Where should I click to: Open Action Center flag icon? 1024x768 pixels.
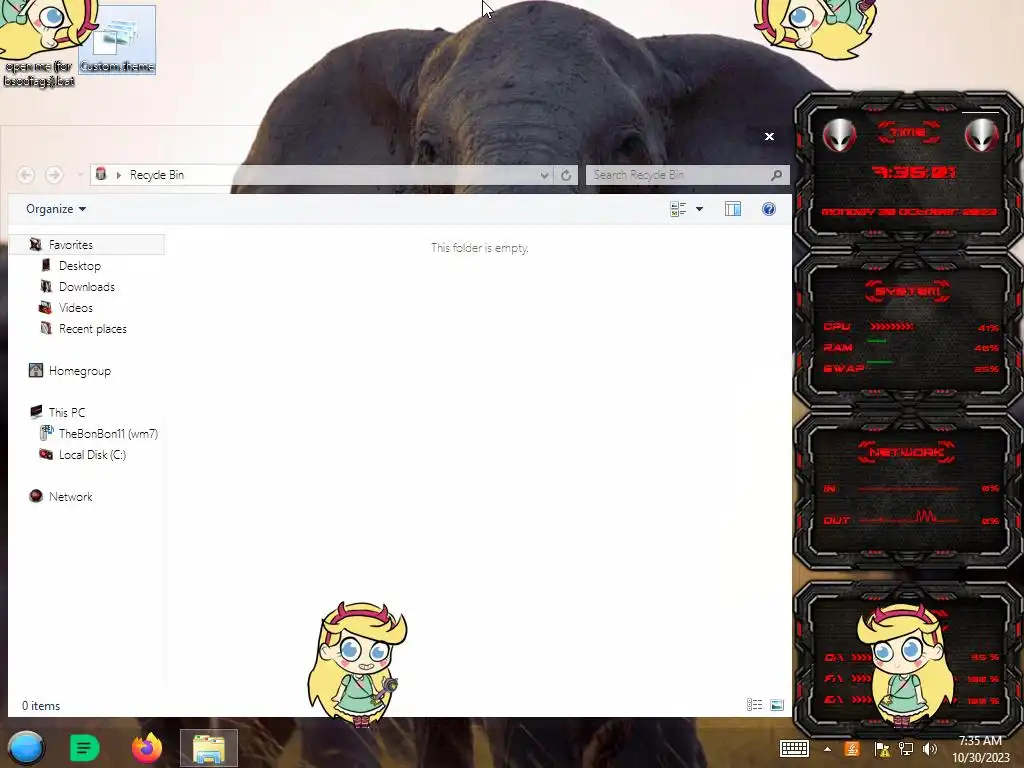[882, 749]
